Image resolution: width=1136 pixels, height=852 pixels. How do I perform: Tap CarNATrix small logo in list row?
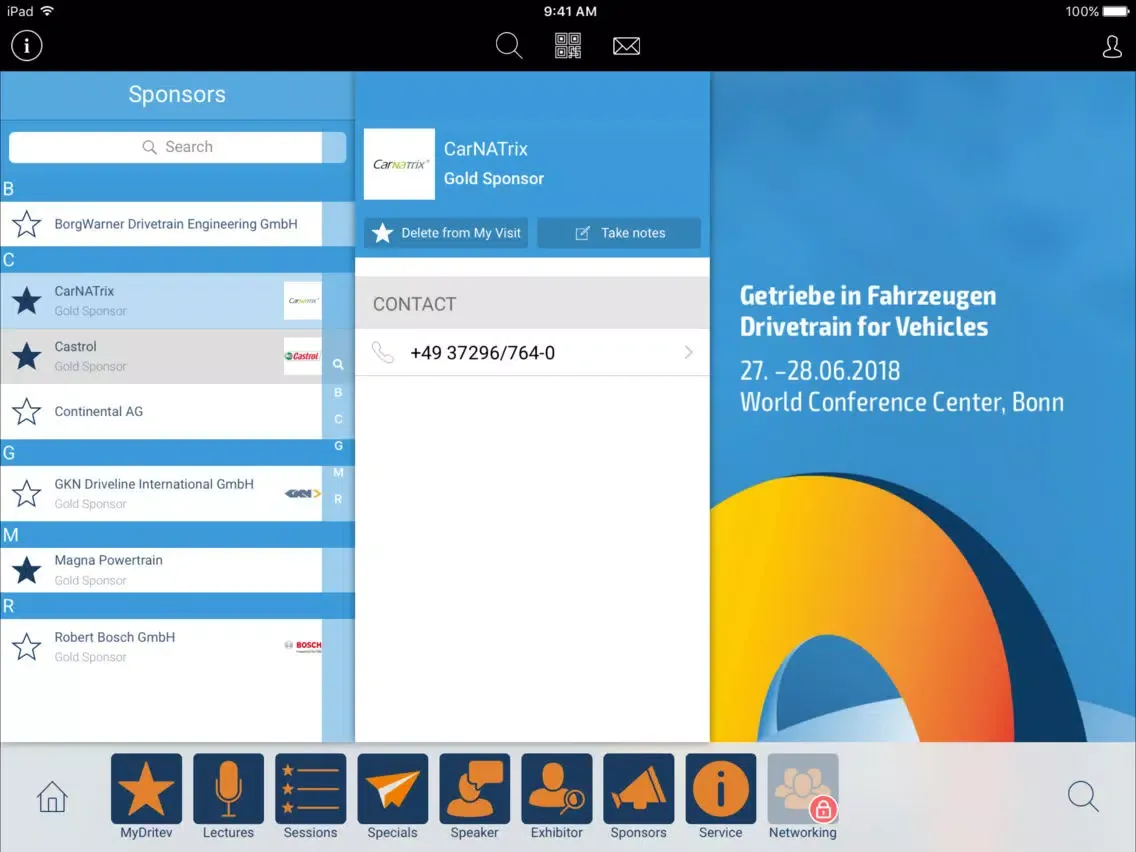[x=303, y=301]
